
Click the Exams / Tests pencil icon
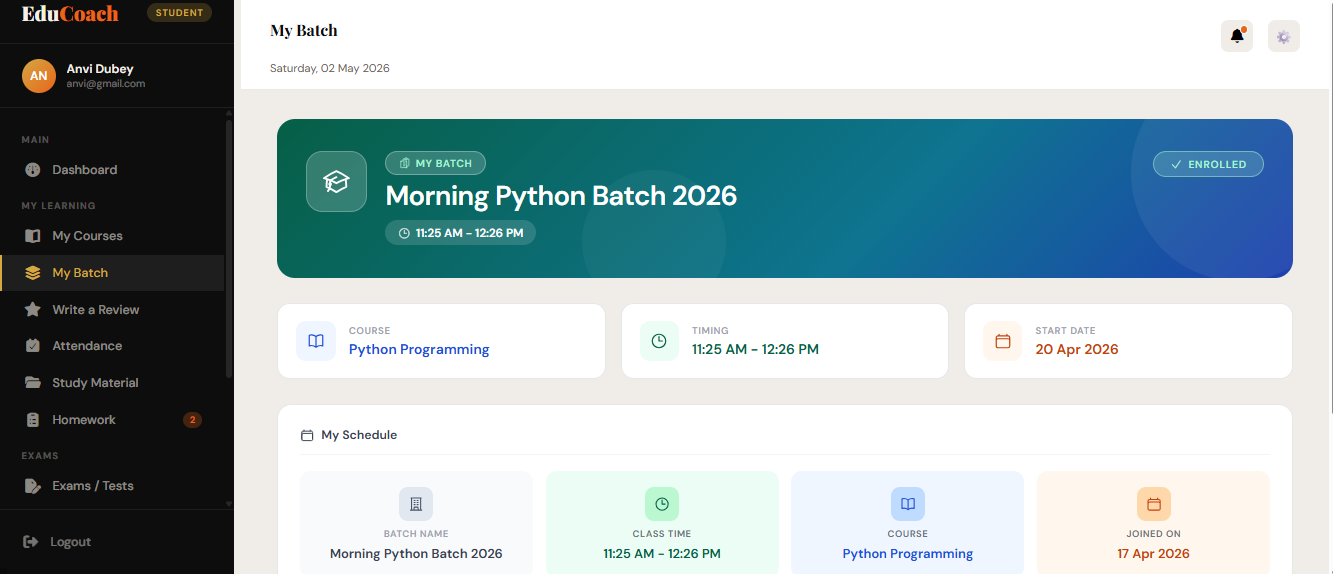click(x=33, y=486)
